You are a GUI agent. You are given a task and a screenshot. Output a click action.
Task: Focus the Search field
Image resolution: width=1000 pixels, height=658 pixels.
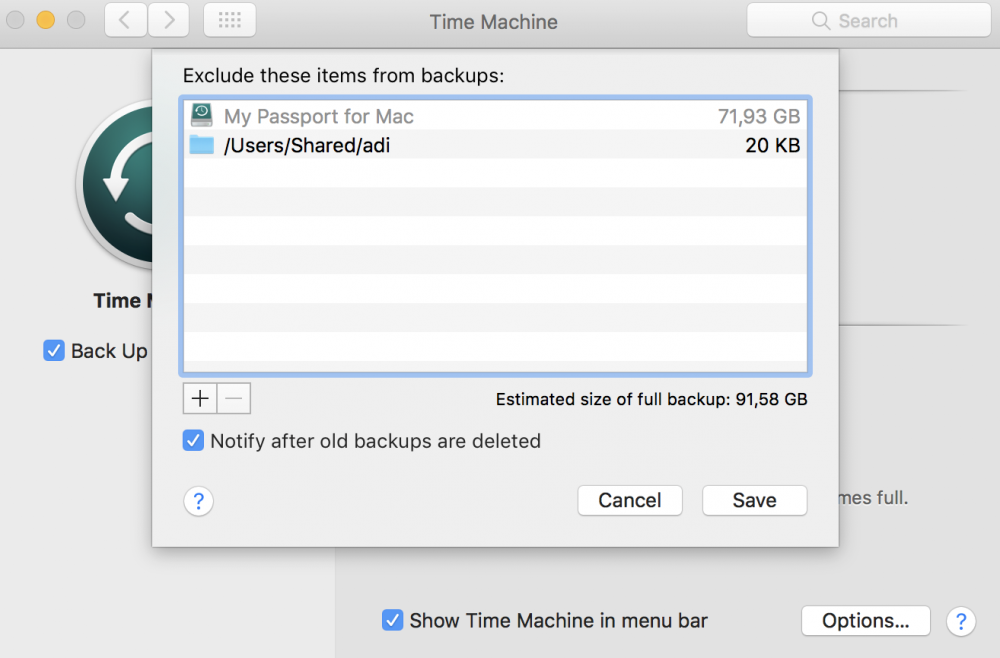click(869, 20)
